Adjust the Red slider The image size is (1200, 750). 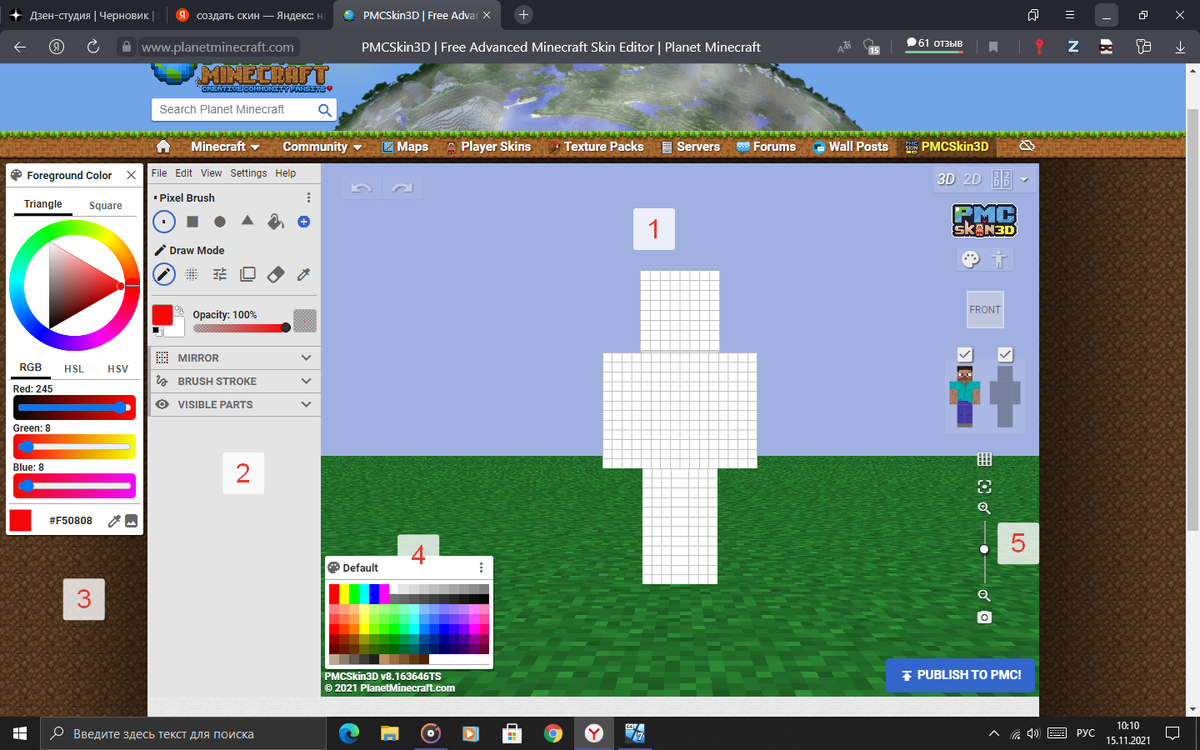75,407
